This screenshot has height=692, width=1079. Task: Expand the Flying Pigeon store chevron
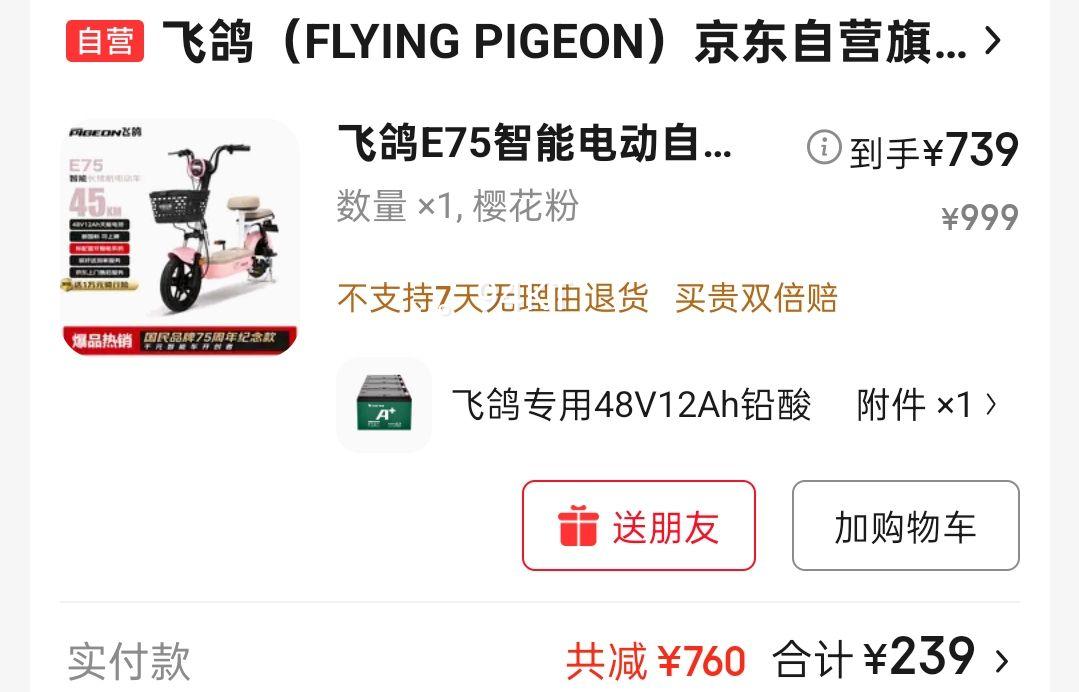(992, 41)
